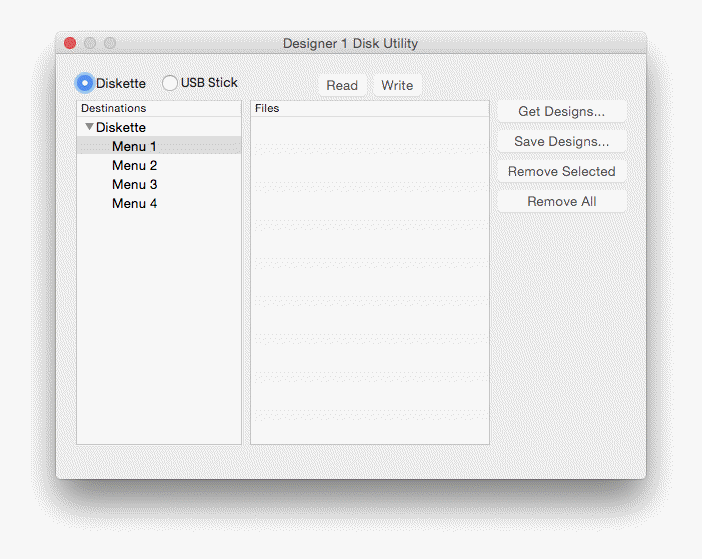Open the Get Designs... dialog
Image resolution: width=702 pixels, height=559 pixels.
click(x=561, y=111)
